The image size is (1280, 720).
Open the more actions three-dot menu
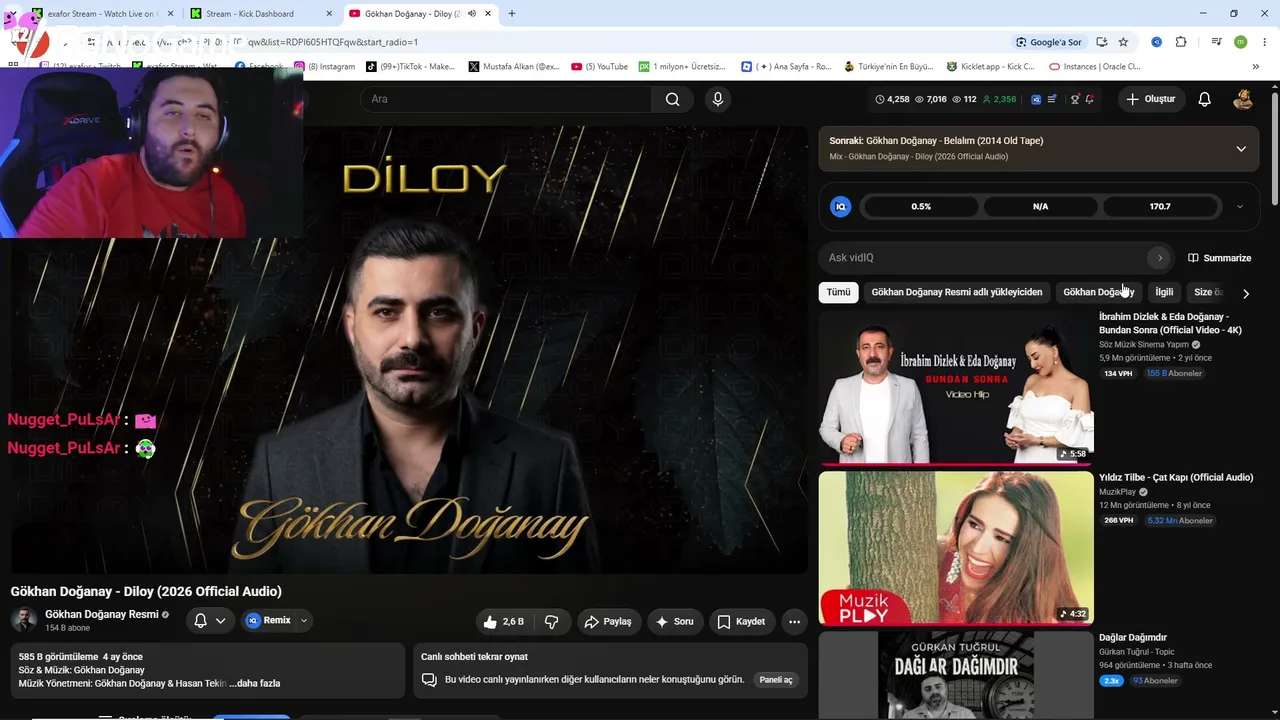pyautogui.click(x=794, y=621)
